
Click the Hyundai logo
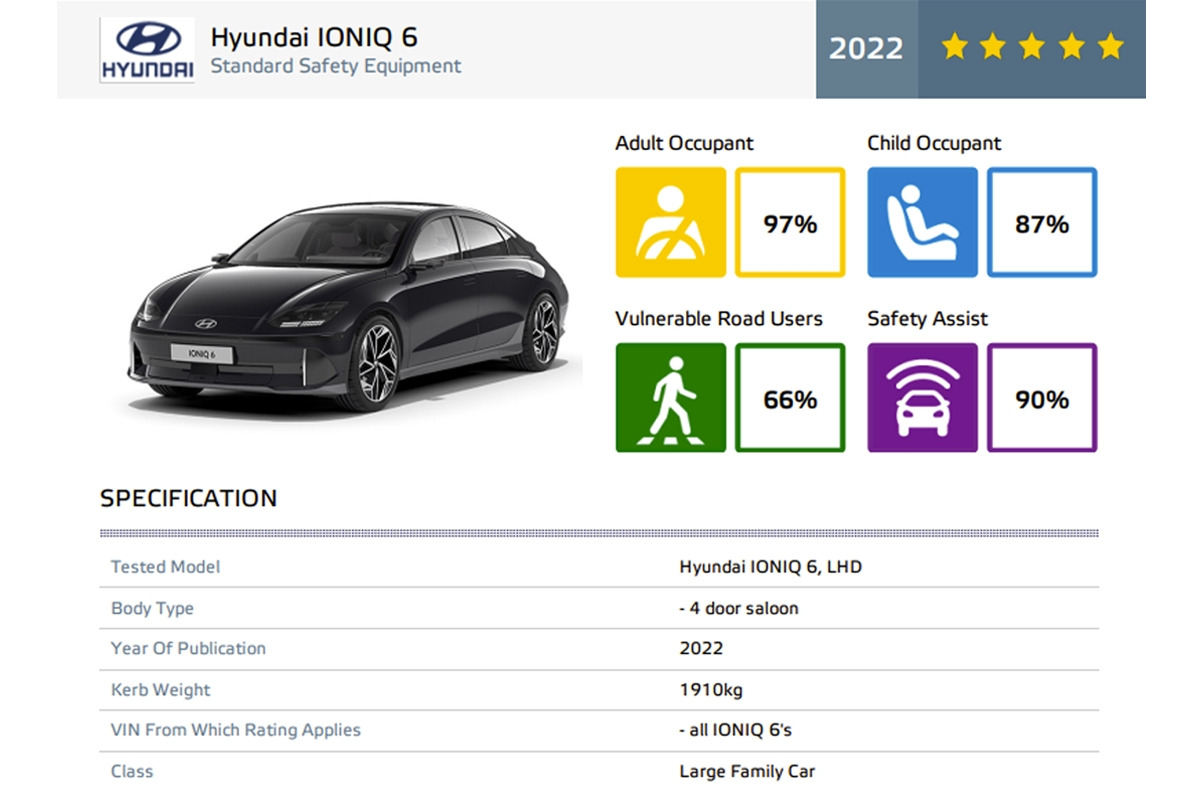pos(147,50)
